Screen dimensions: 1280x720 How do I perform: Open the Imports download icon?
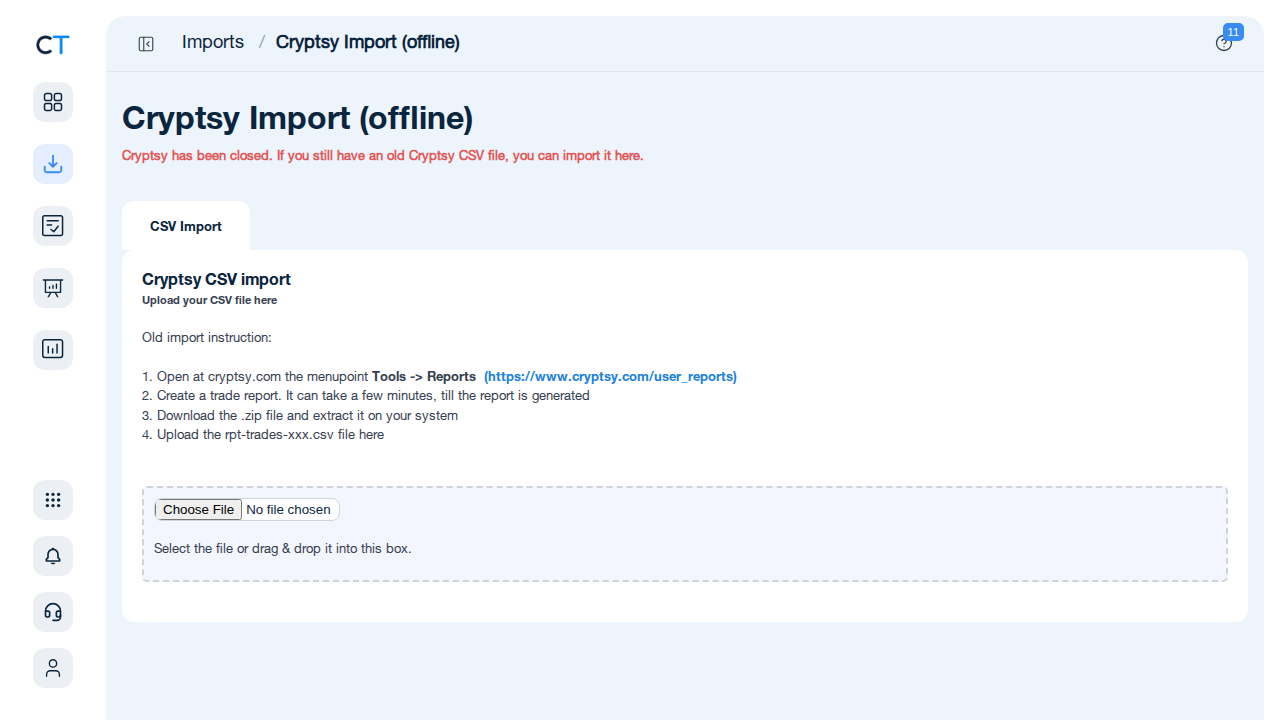pos(53,164)
